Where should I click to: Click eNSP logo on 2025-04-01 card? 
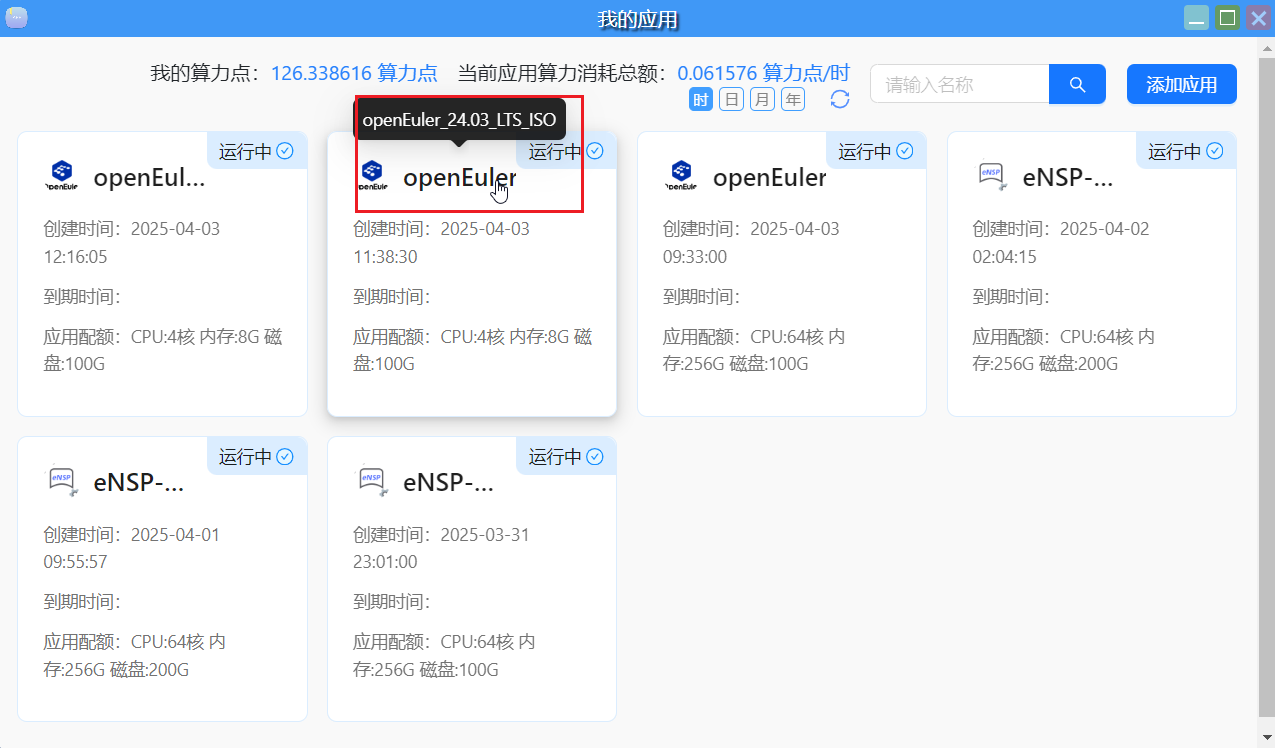click(62, 481)
